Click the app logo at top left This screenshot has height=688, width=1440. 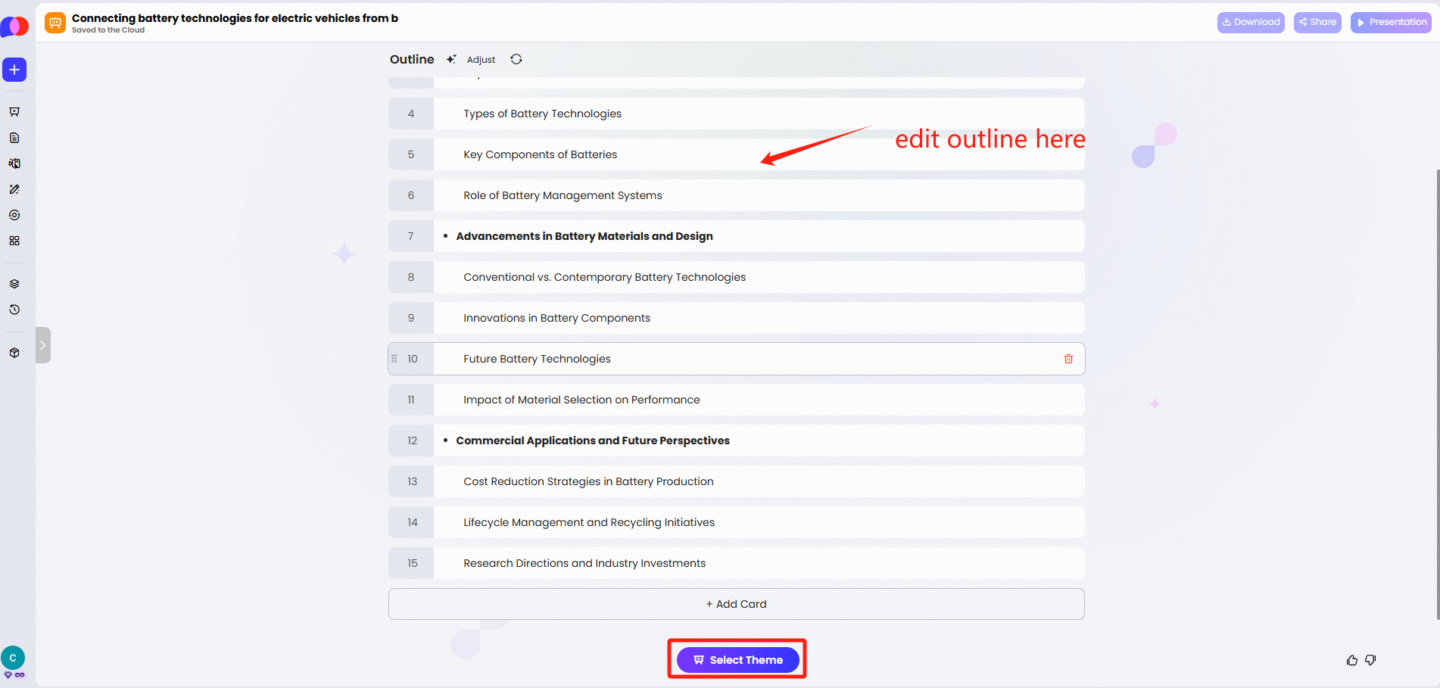[x=14, y=27]
